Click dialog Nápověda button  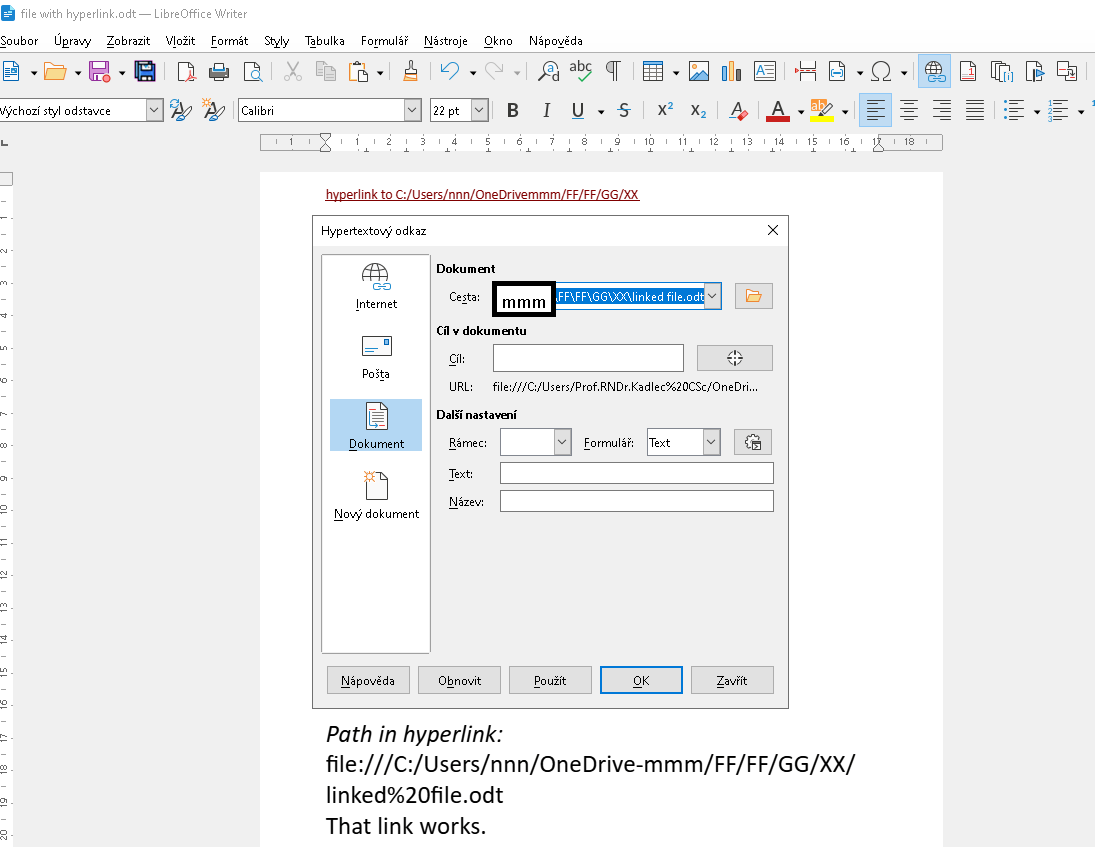click(x=368, y=680)
